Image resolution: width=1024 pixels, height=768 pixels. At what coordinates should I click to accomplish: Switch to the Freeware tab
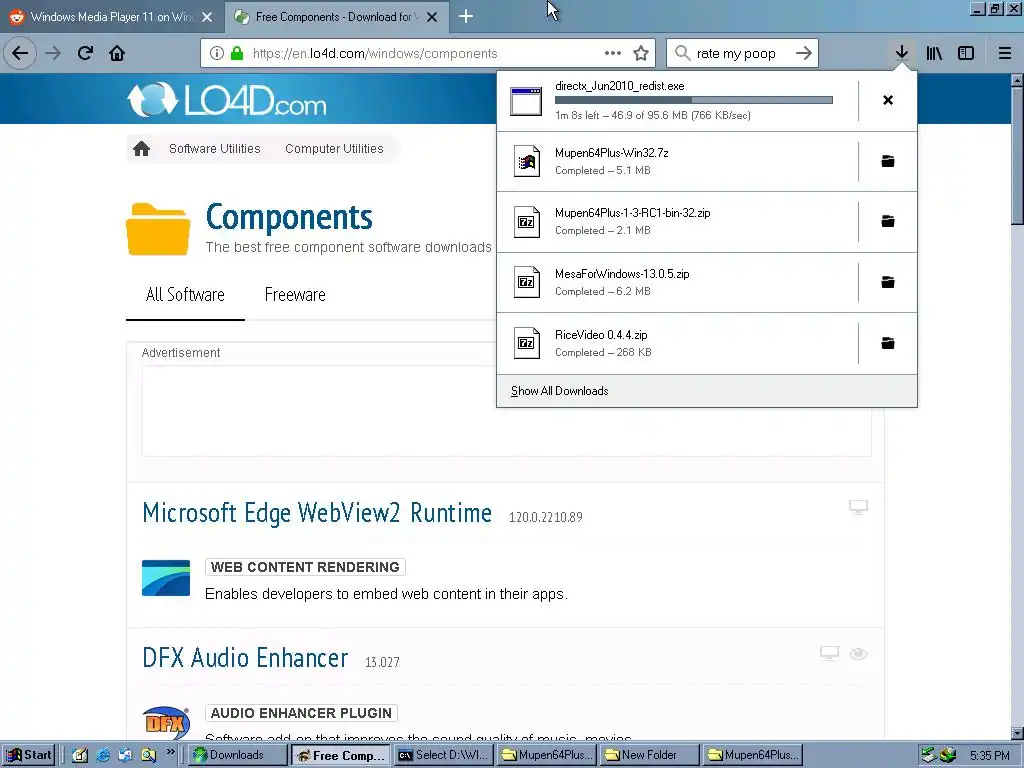point(295,295)
